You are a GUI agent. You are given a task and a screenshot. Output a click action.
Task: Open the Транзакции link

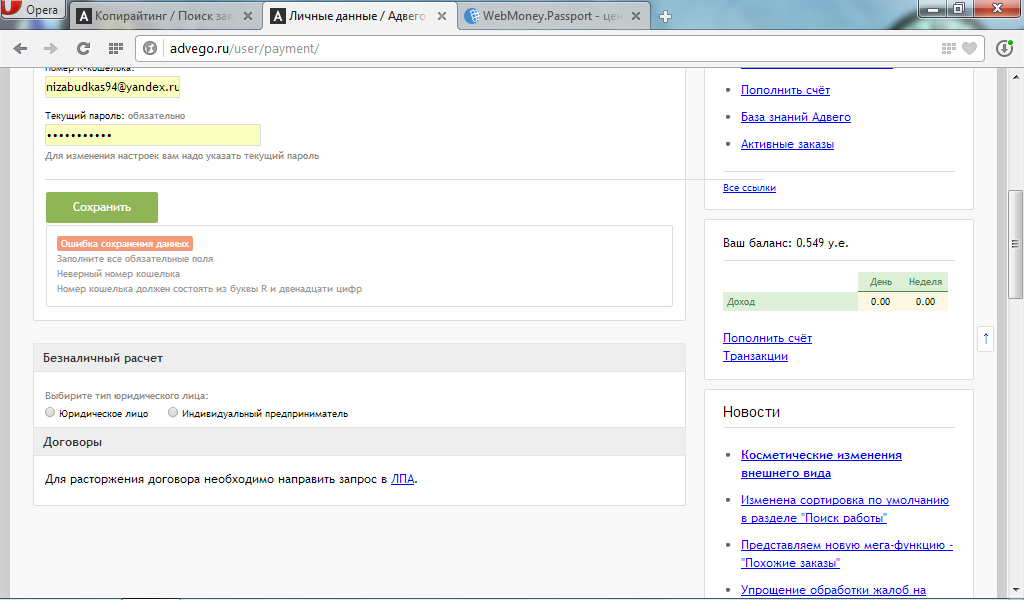click(755, 356)
